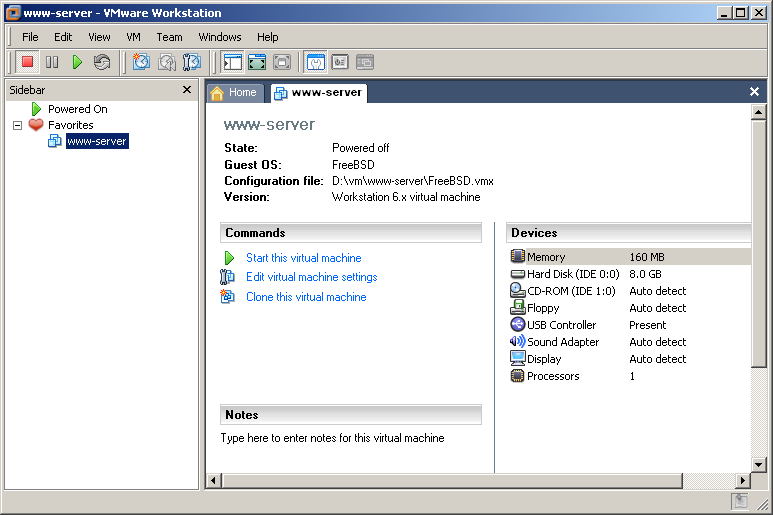Click the vertical scrollbar up arrow

pos(758,112)
